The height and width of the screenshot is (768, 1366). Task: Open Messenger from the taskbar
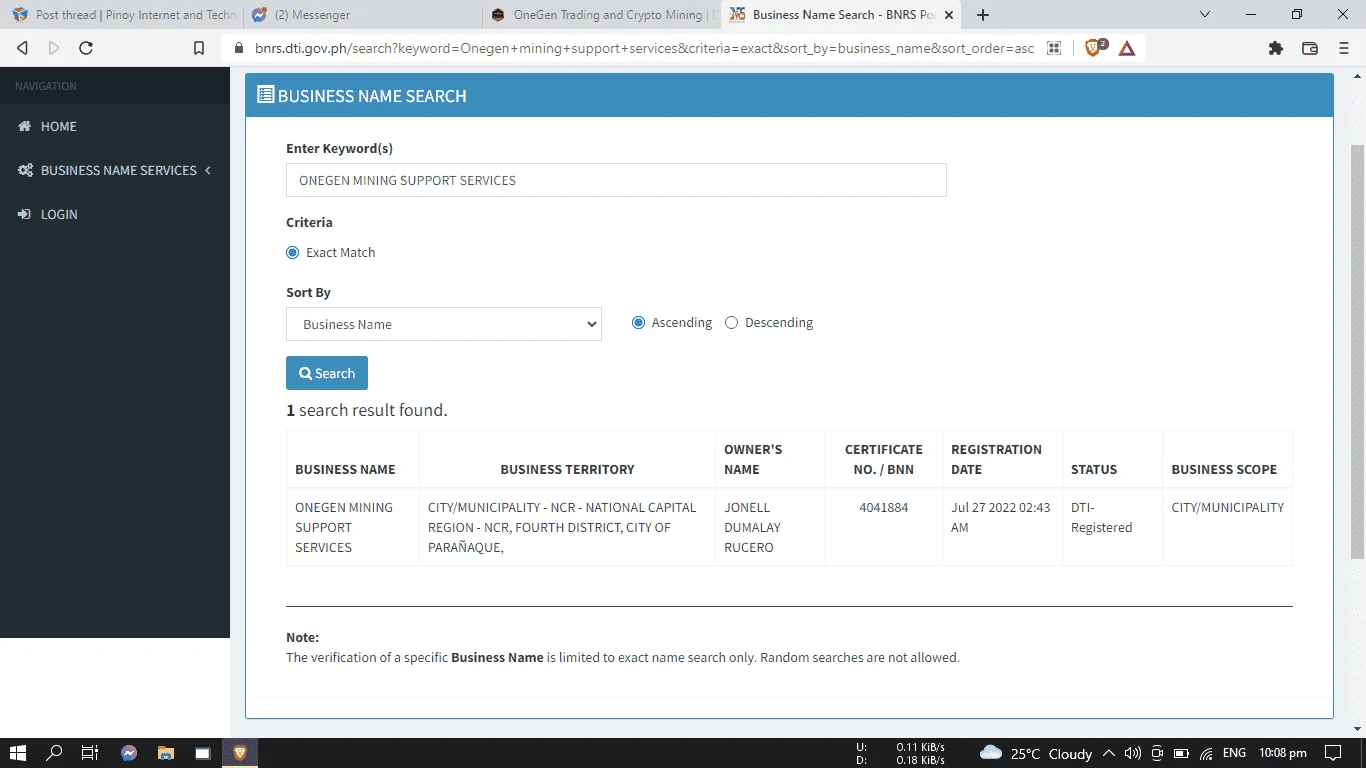coord(129,753)
